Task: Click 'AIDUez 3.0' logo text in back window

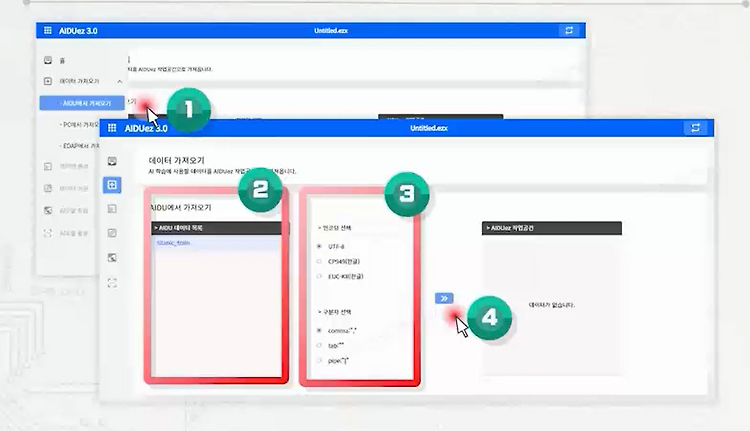Action: pyautogui.click(x=77, y=31)
